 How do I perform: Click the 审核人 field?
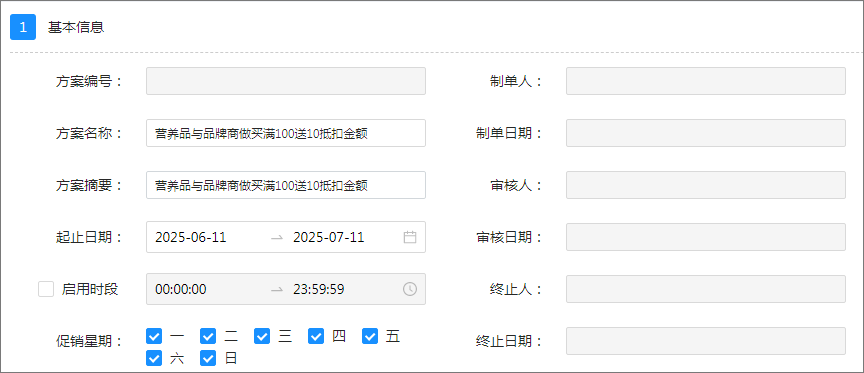coord(706,185)
